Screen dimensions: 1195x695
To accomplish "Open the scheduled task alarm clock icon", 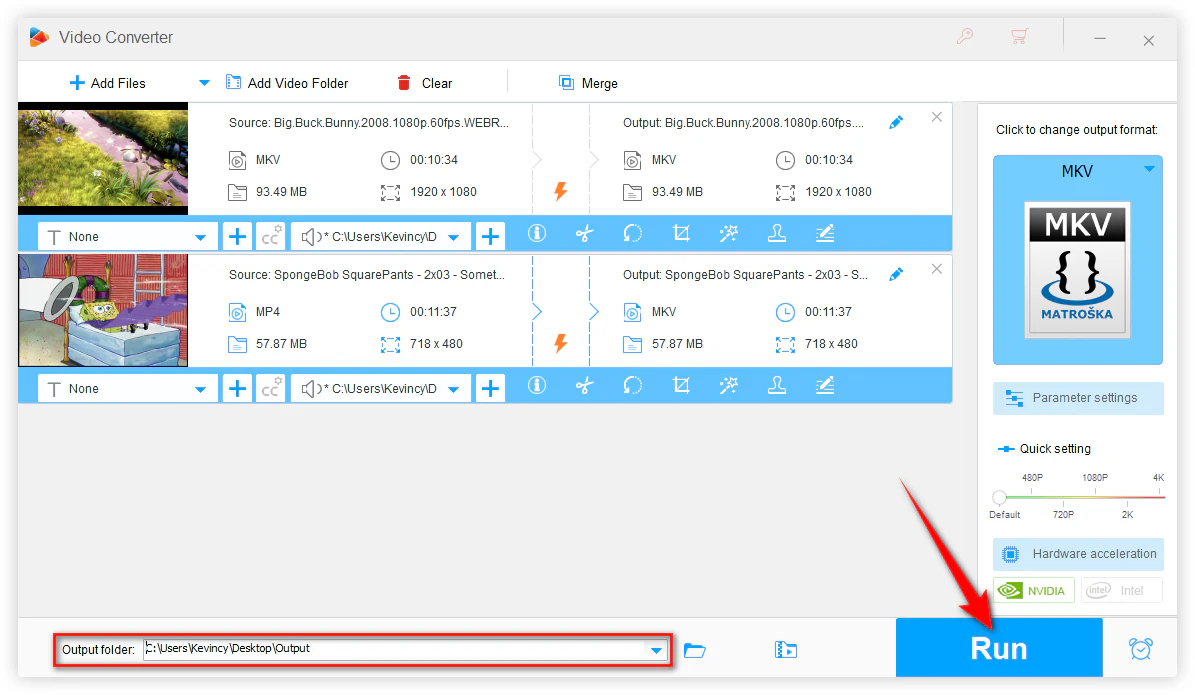I will coord(1140,649).
